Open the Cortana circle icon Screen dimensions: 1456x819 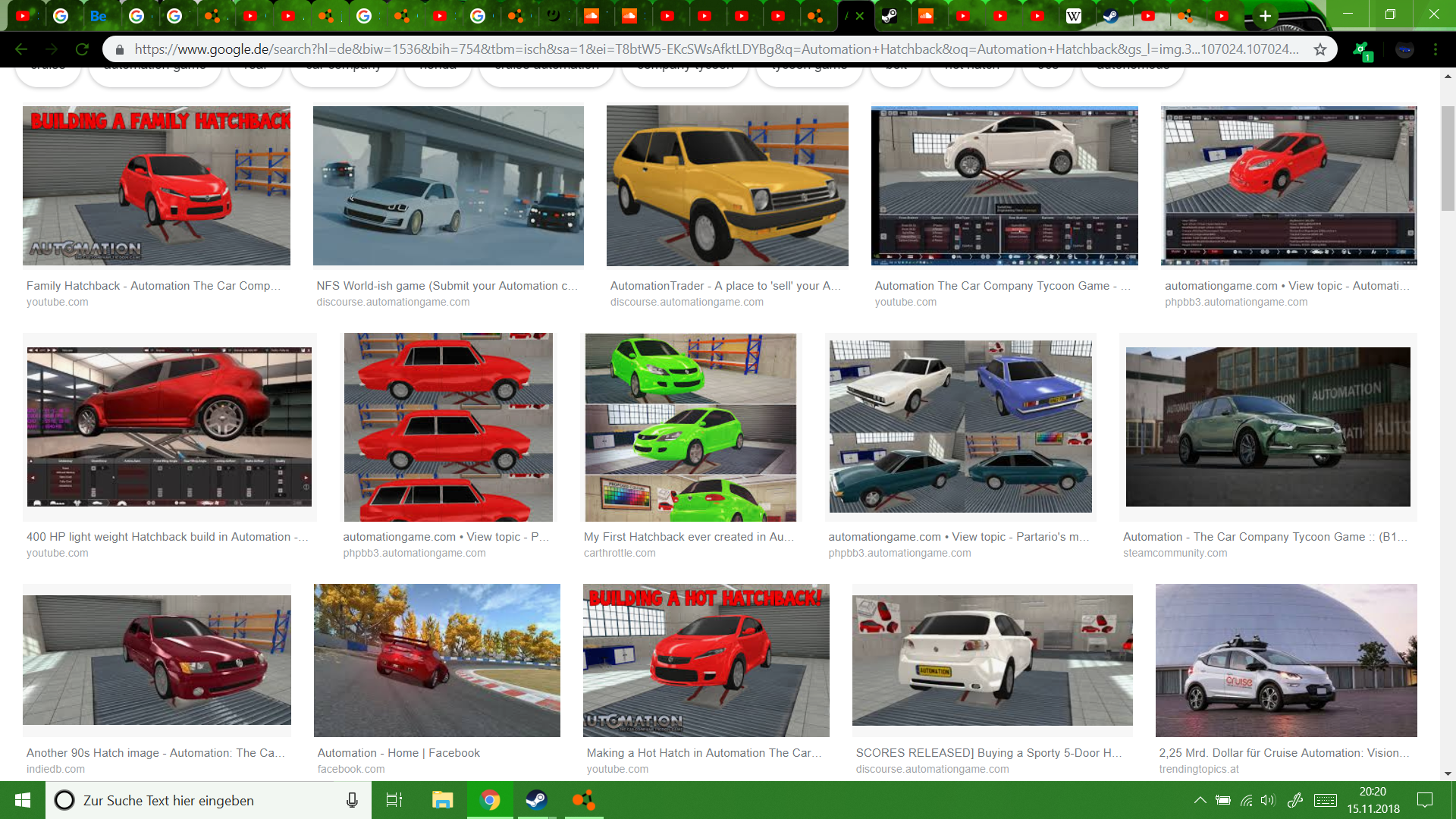pyautogui.click(x=64, y=800)
